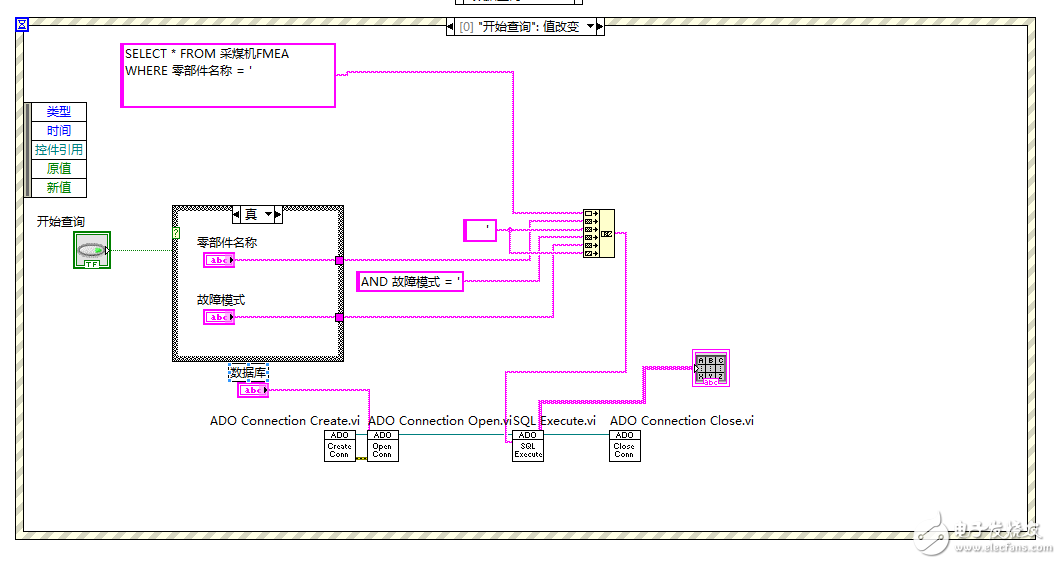The height and width of the screenshot is (564, 1061).
Task: Click the ADO Connection Create.vi label
Action: click(285, 421)
